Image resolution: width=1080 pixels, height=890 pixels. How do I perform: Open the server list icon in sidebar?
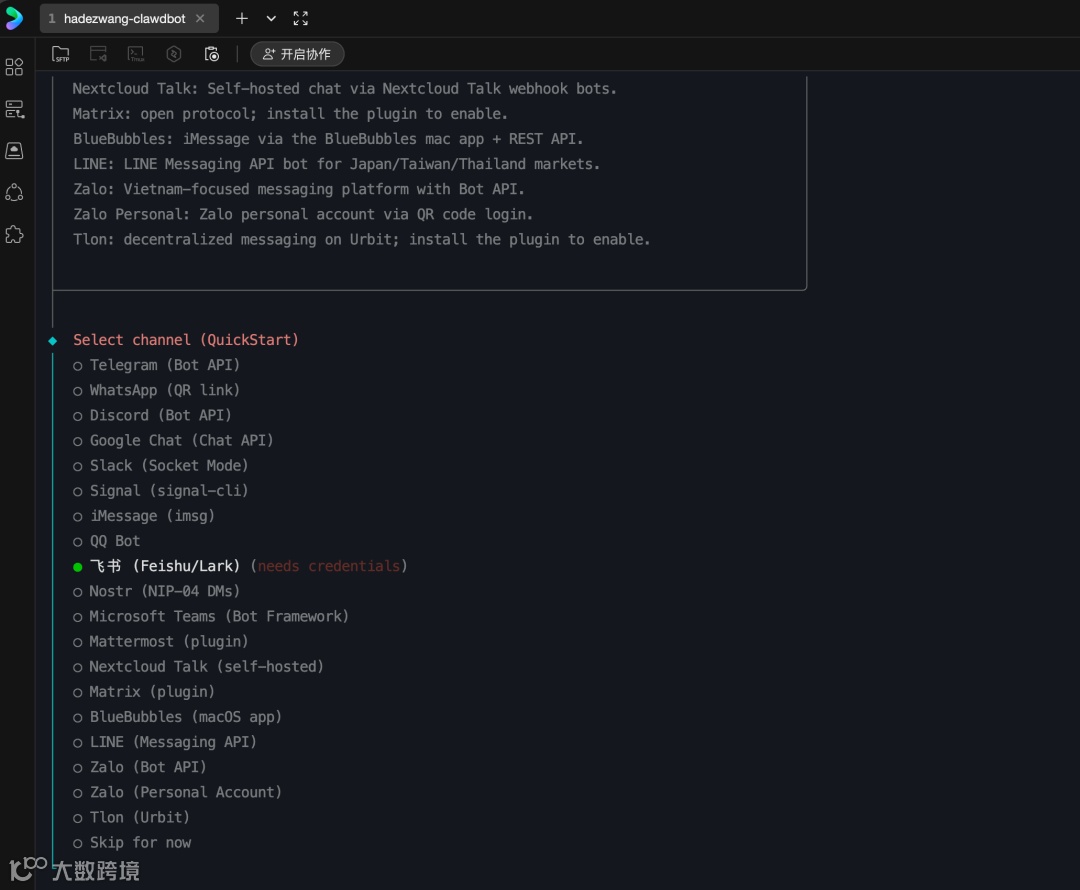pyautogui.click(x=14, y=109)
